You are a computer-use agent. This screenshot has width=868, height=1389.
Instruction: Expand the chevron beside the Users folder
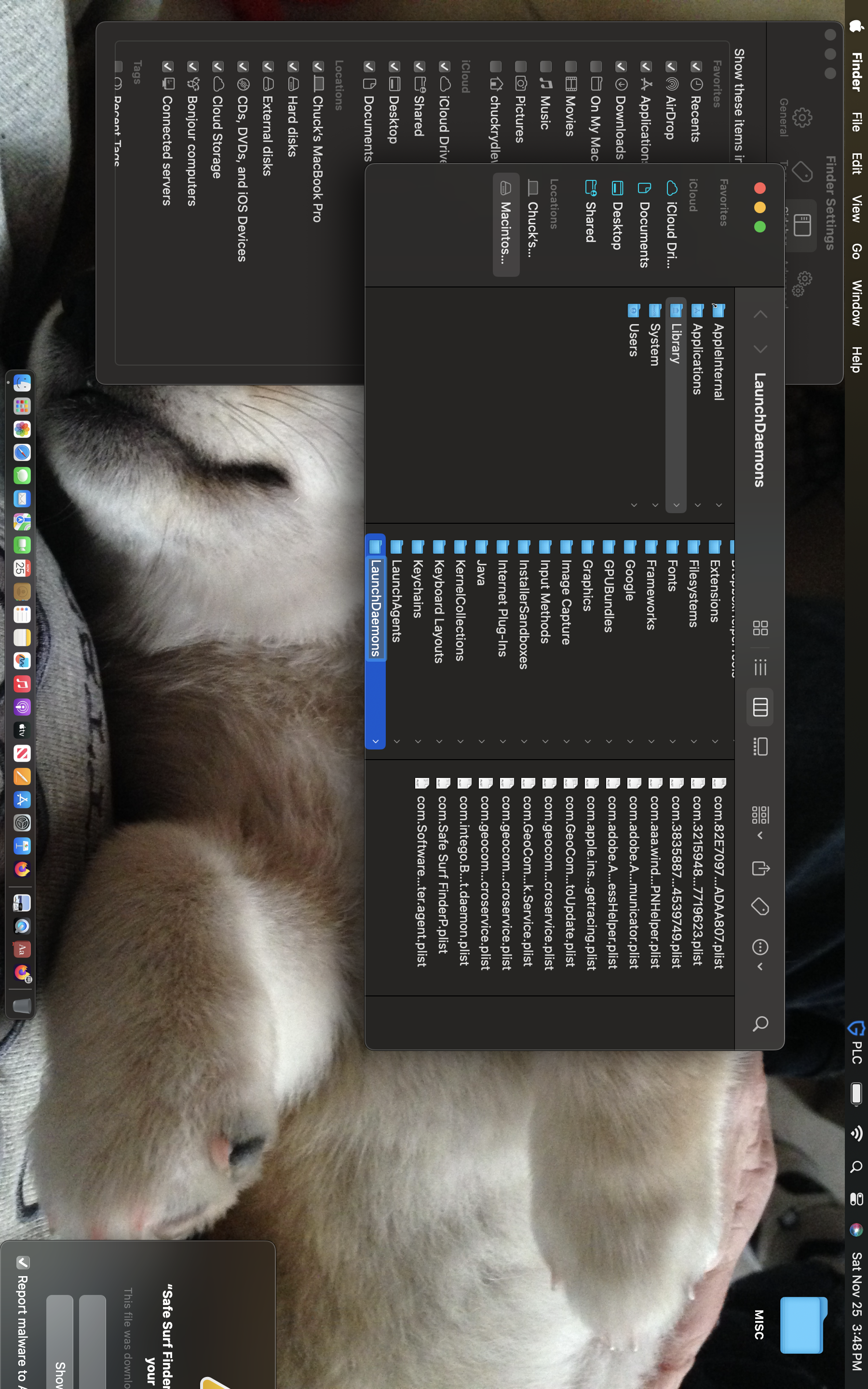pyautogui.click(x=634, y=505)
